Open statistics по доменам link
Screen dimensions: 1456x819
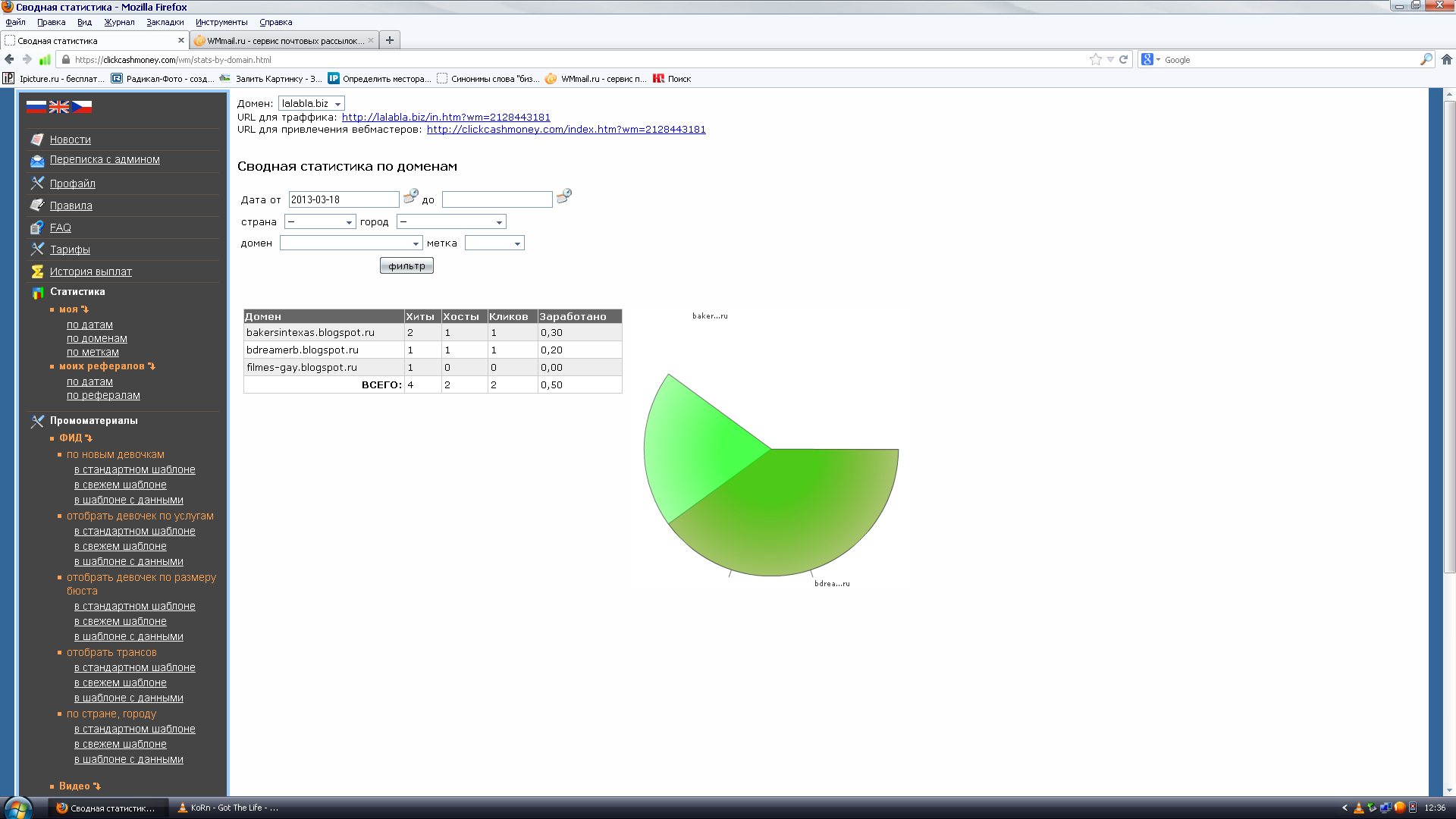coord(97,338)
